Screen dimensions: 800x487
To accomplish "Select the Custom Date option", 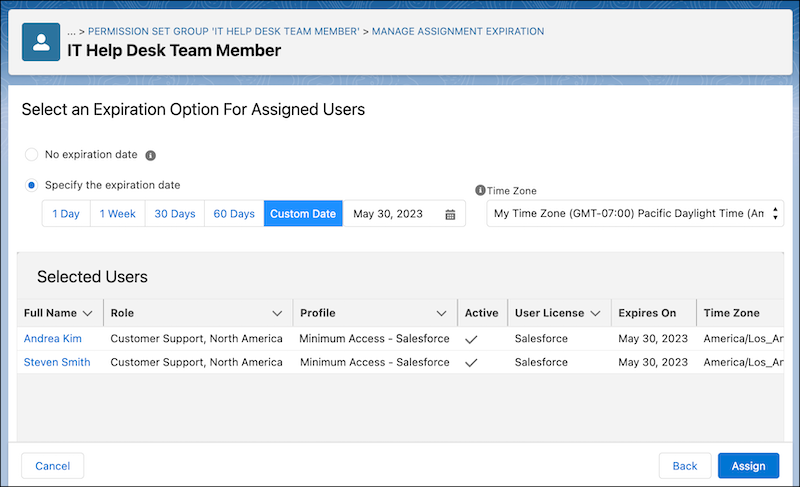I will pos(303,214).
